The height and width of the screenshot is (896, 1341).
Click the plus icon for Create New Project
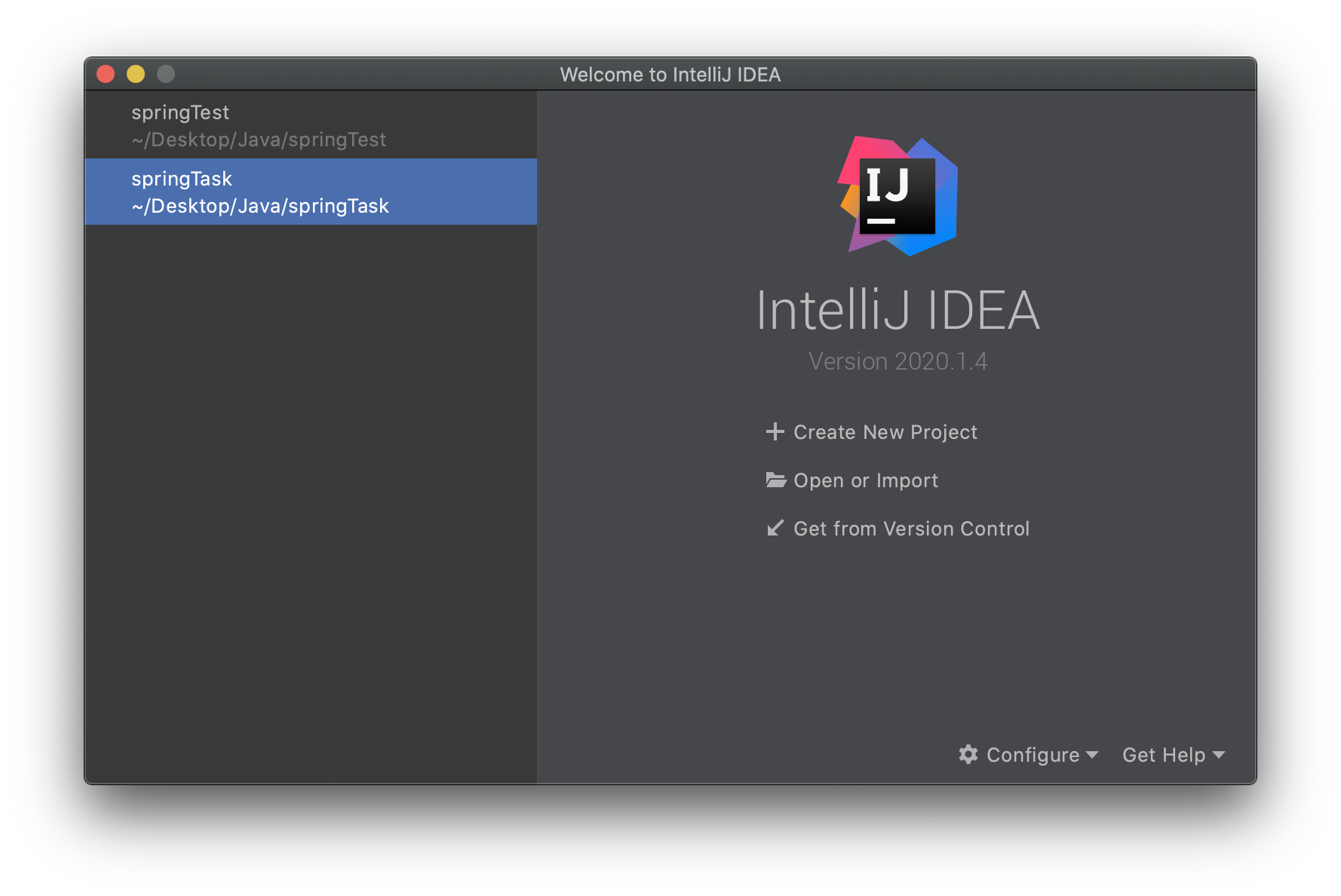pyautogui.click(x=775, y=431)
